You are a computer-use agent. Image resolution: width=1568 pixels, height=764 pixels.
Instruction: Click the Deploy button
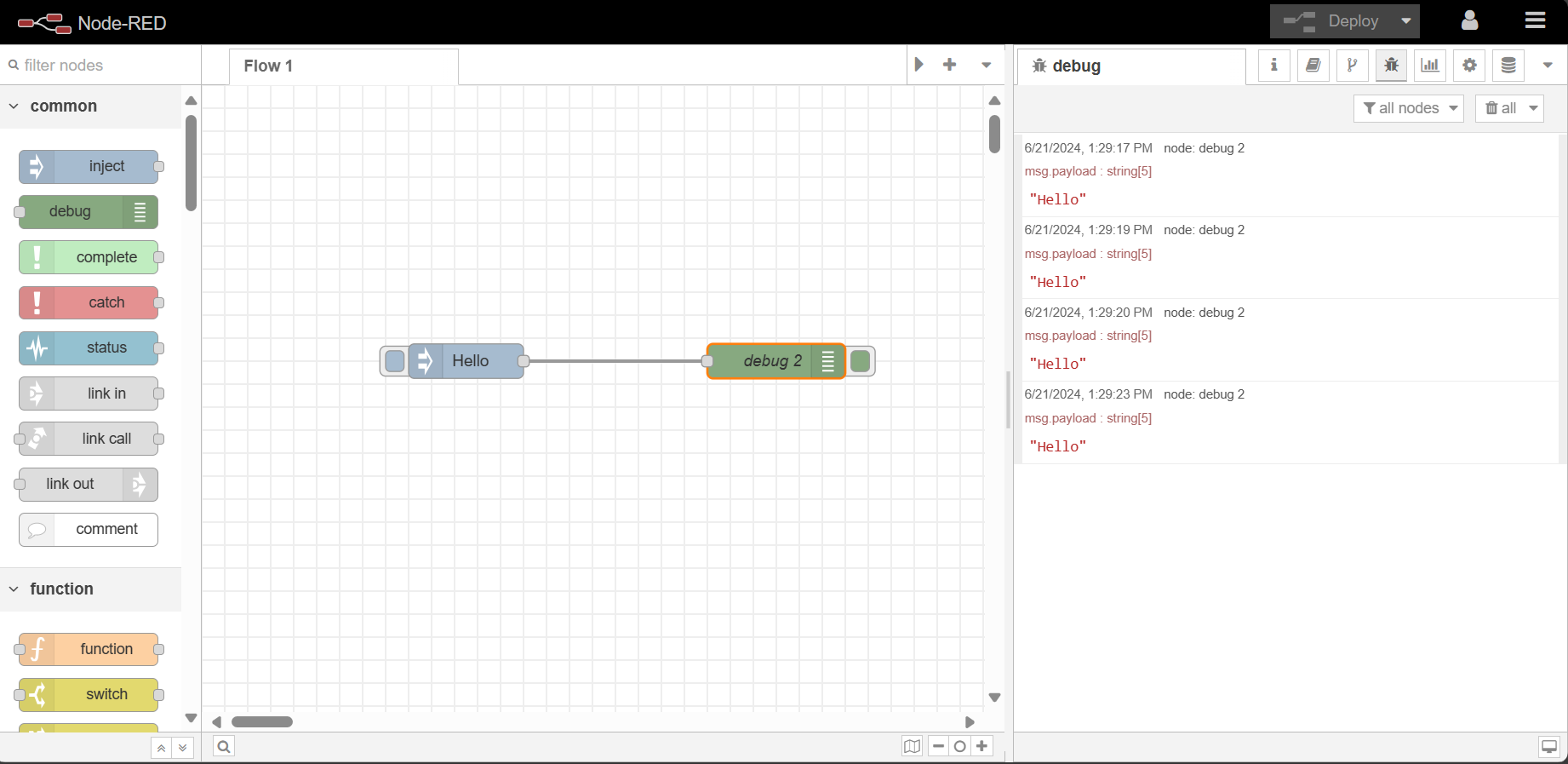pyautogui.click(x=1331, y=21)
